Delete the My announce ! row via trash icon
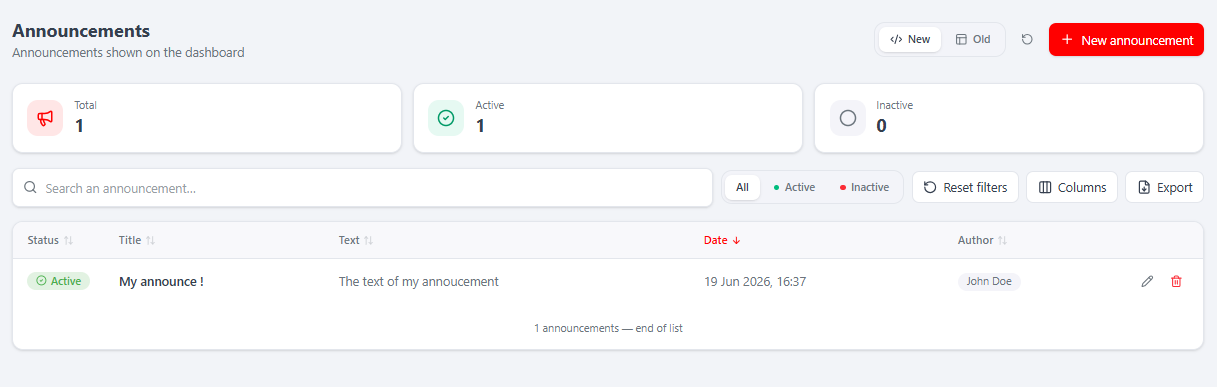This screenshot has height=387, width=1217. [1176, 282]
